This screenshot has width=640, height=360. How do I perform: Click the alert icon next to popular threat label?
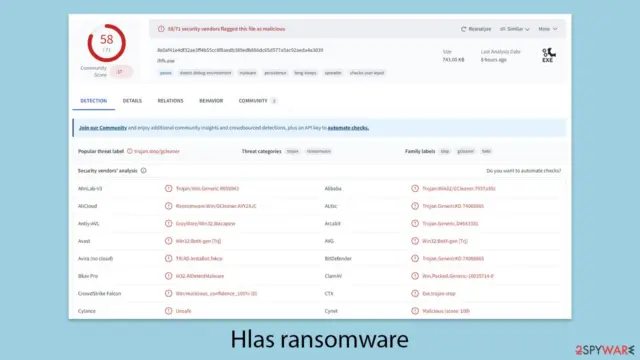[x=130, y=151]
